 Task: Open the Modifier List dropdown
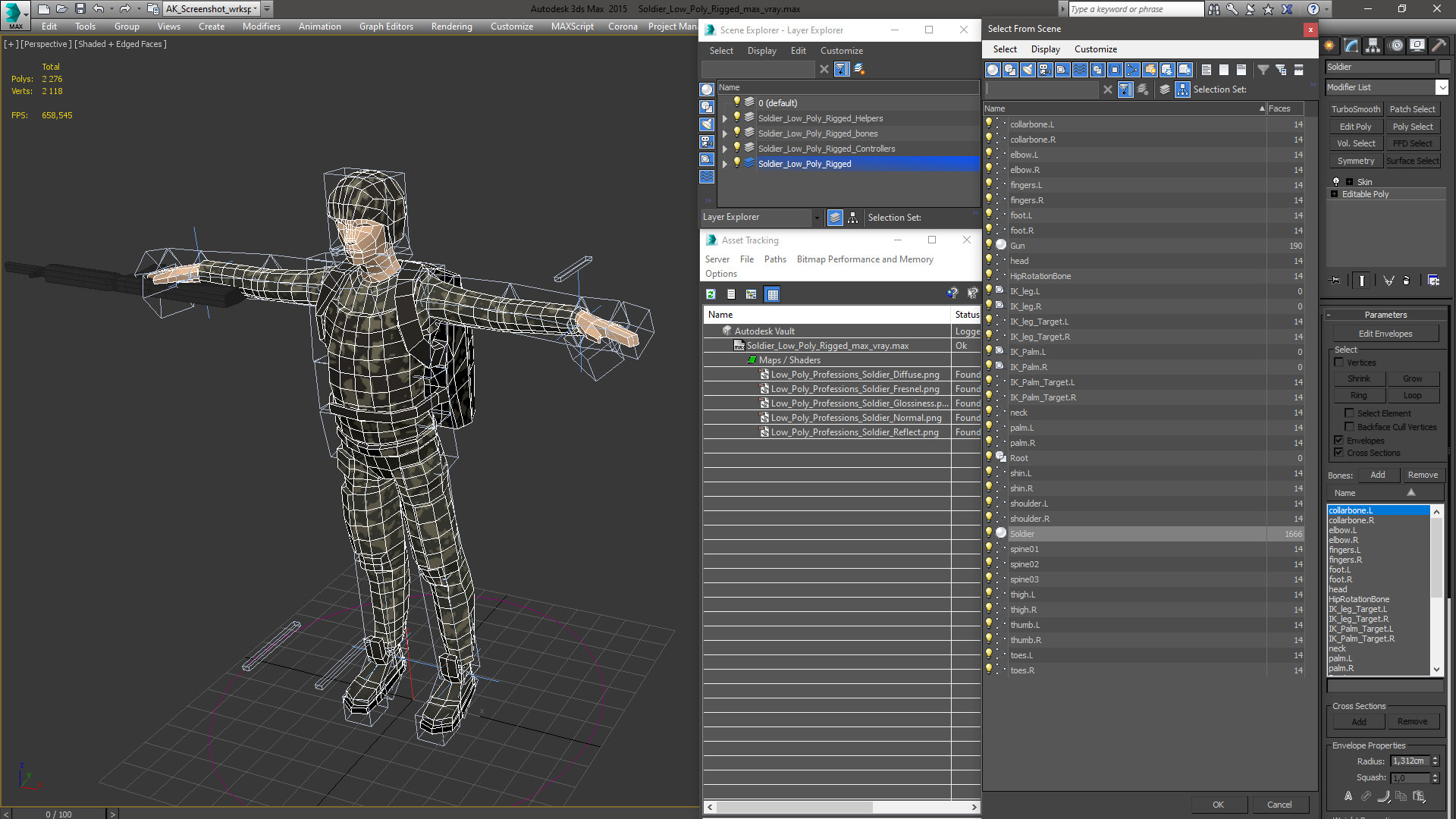(x=1442, y=87)
